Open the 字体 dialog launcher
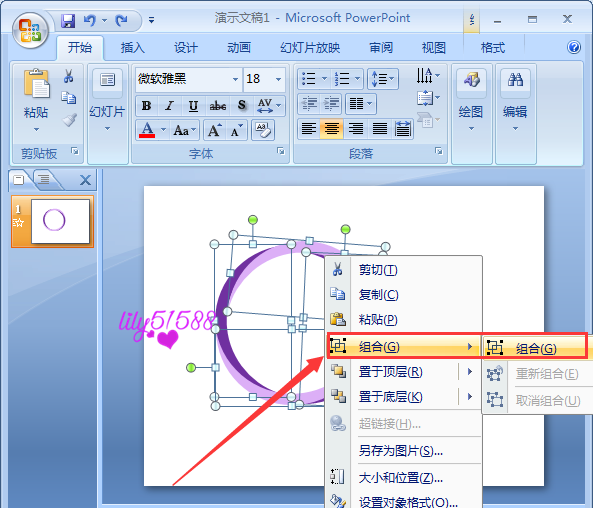 [x=281, y=151]
